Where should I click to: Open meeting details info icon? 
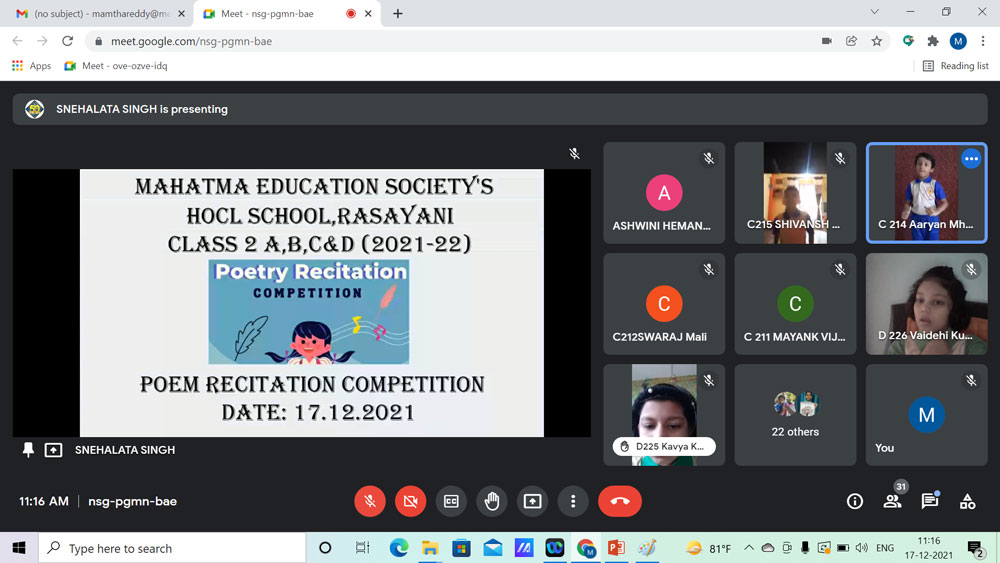854,501
